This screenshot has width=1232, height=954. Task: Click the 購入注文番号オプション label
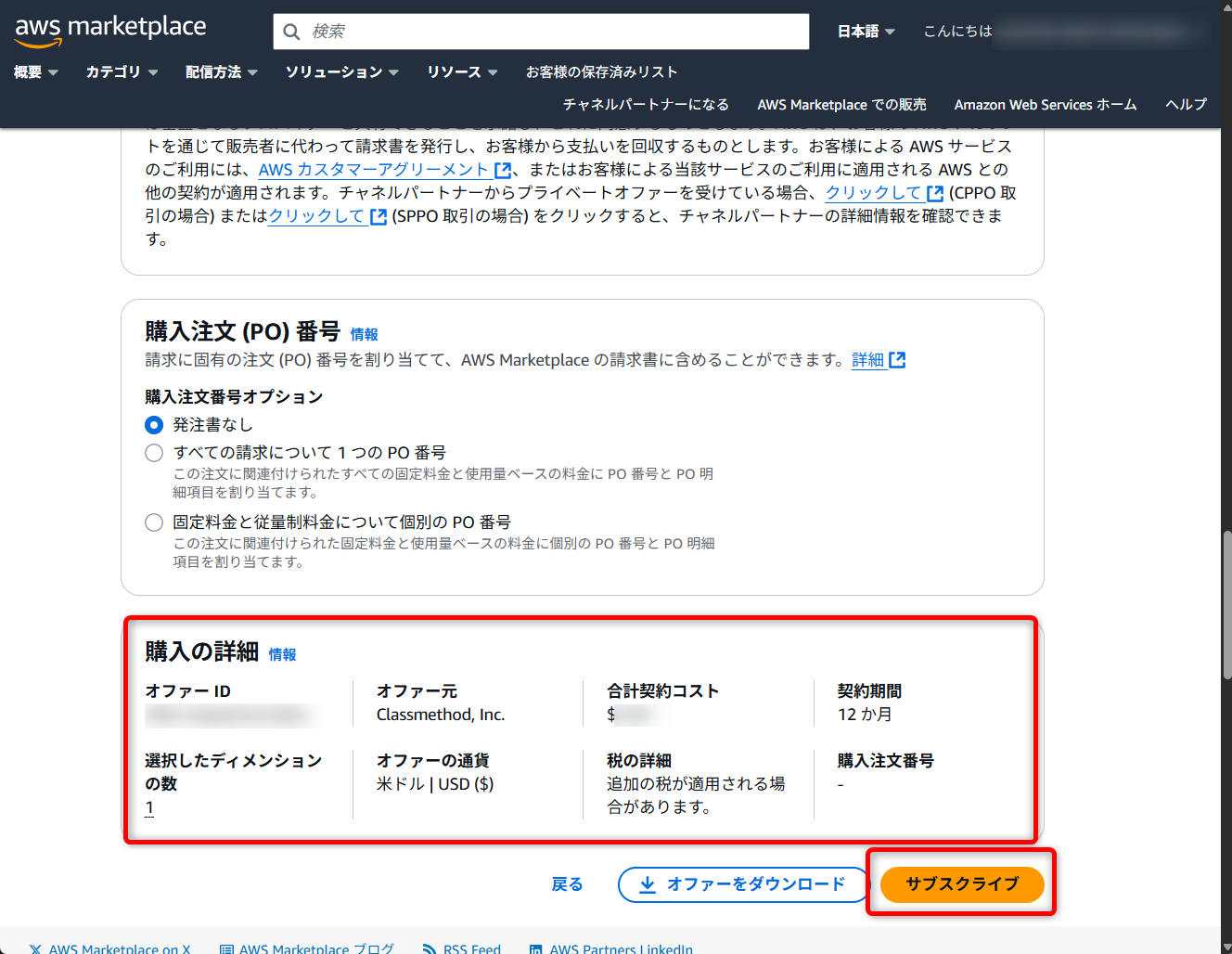click(234, 397)
